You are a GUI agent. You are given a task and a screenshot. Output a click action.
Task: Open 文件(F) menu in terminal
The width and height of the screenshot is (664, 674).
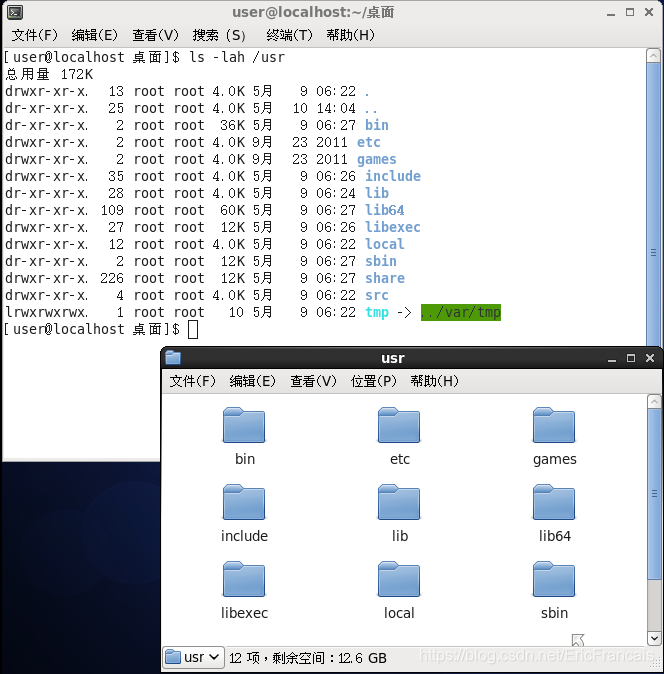pyautogui.click(x=34, y=35)
